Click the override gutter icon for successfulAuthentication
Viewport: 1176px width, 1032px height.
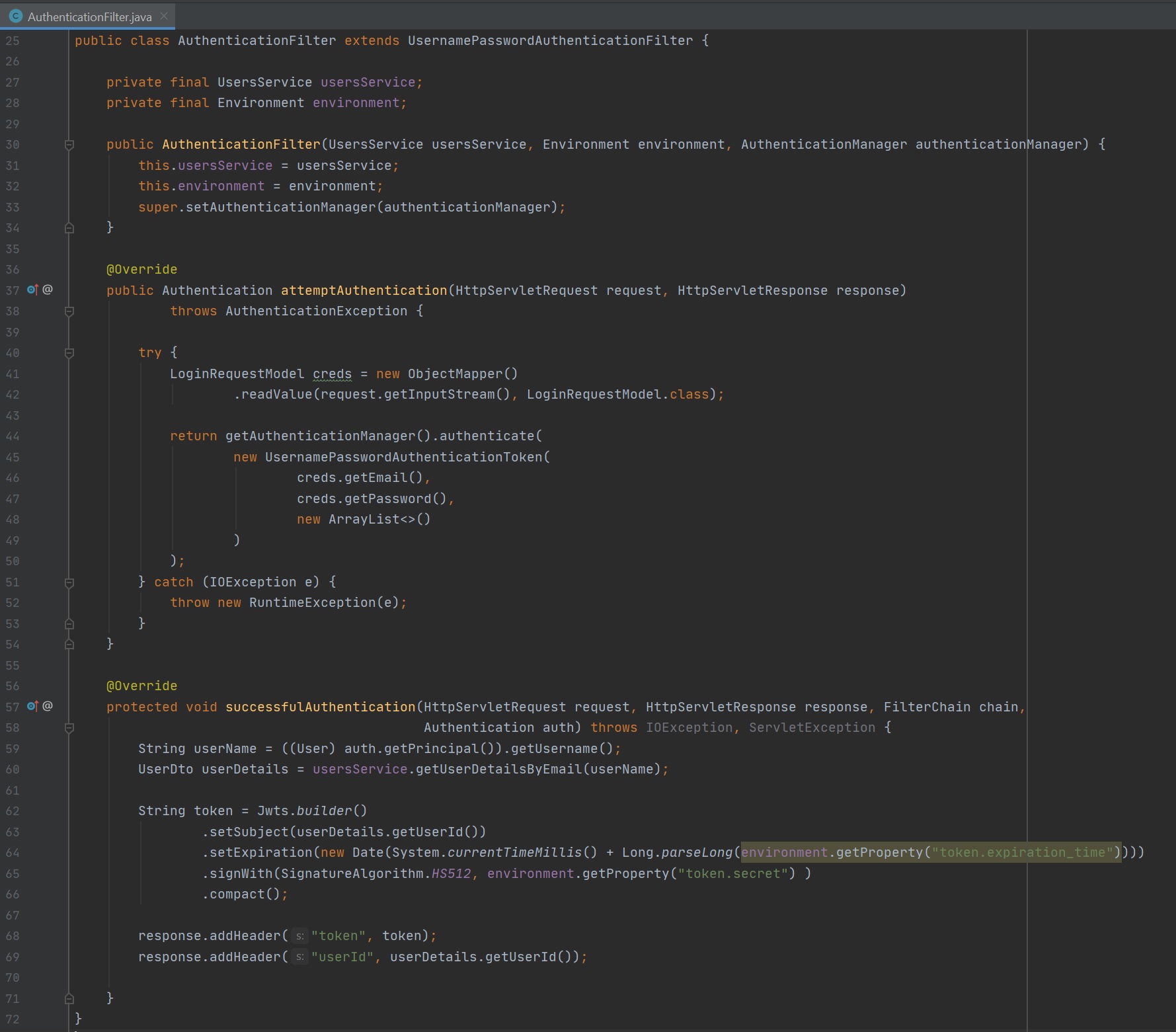(x=32, y=706)
